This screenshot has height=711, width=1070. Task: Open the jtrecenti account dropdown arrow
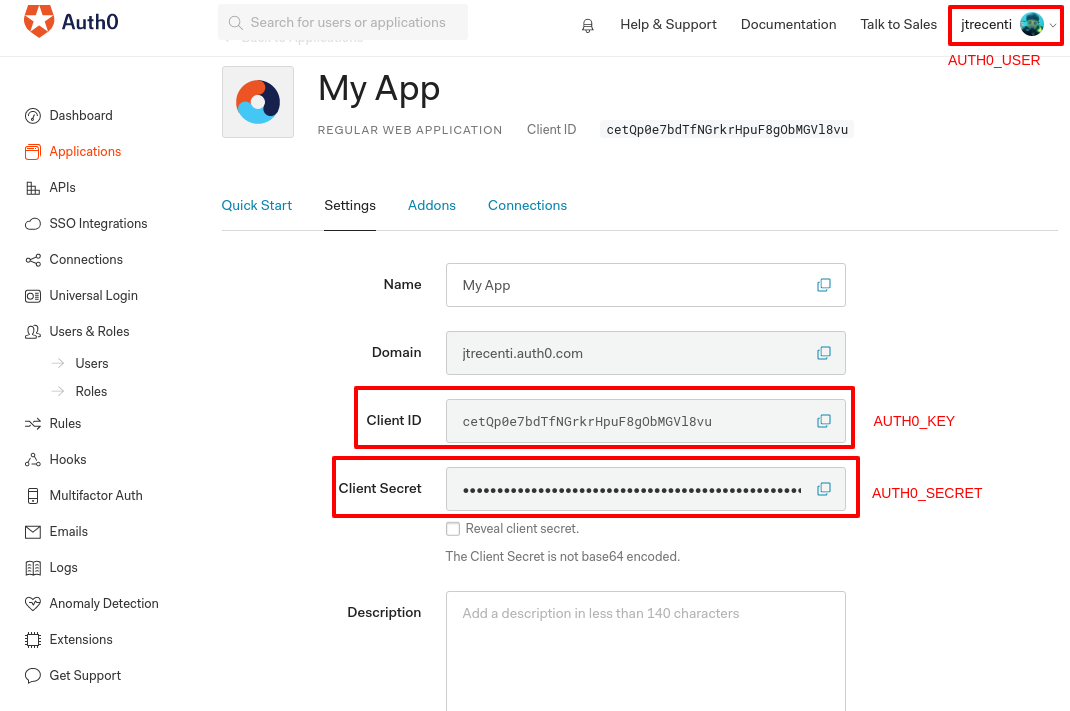click(1053, 25)
